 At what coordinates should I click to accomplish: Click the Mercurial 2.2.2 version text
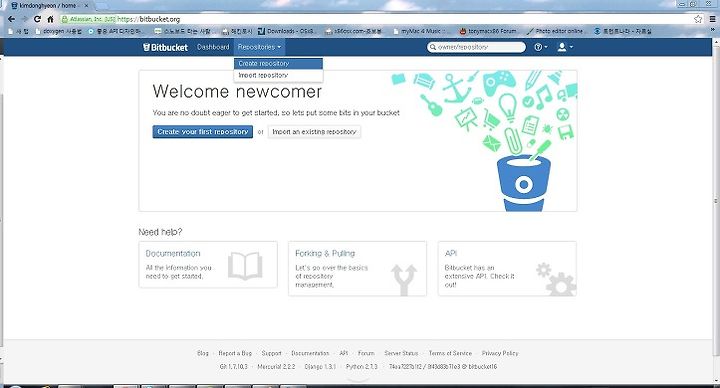point(276,366)
